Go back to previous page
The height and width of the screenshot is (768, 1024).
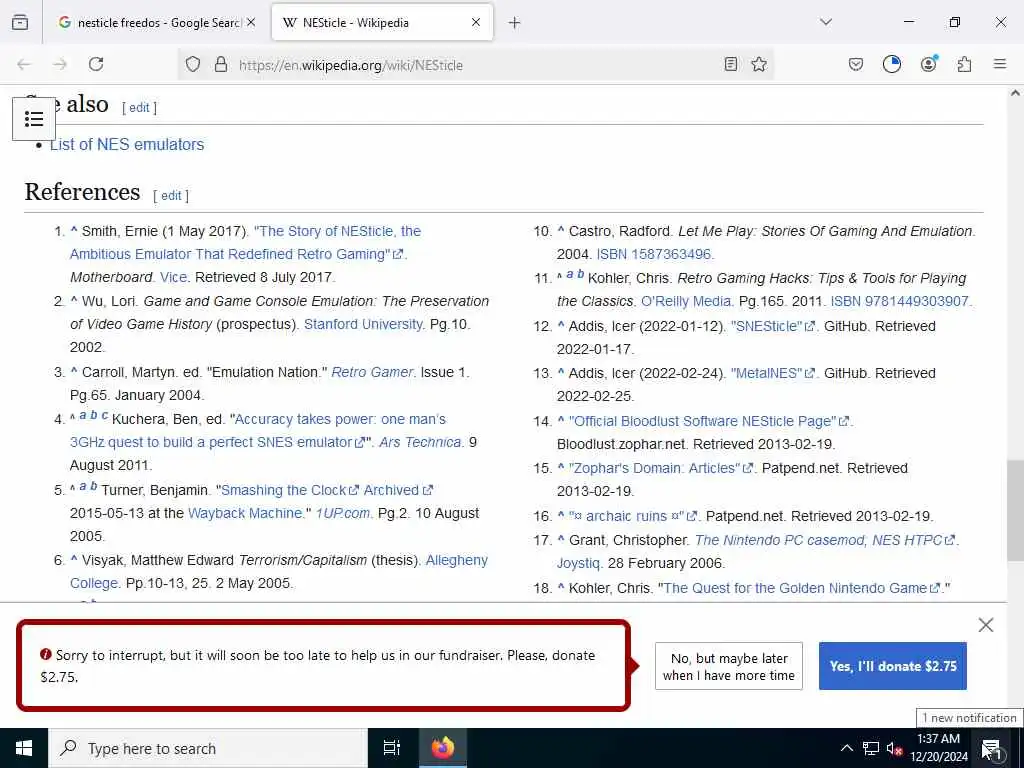tap(24, 64)
